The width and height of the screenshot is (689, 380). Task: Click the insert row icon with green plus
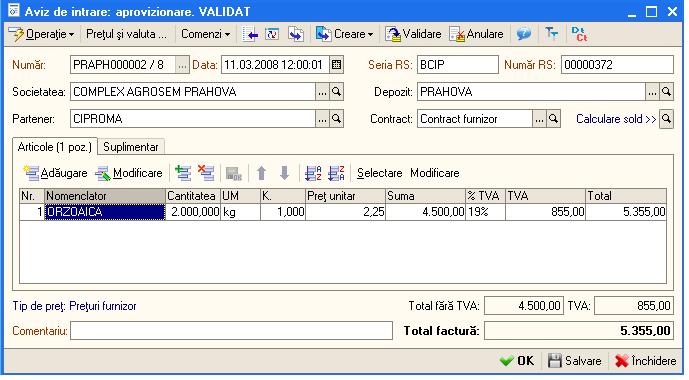183,173
